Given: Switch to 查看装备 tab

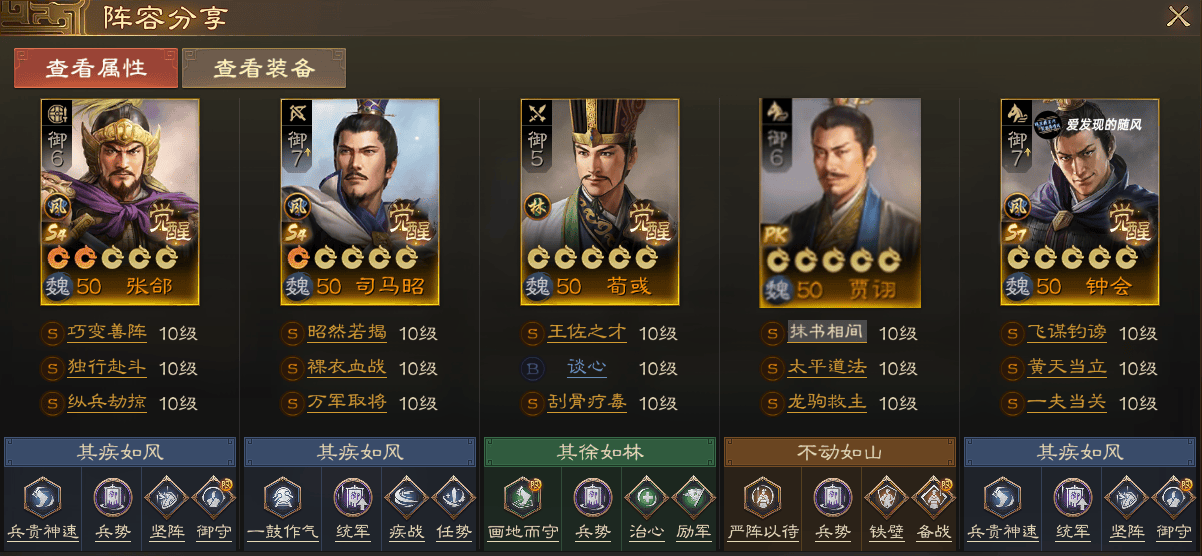Looking at the screenshot, I should [264, 68].
